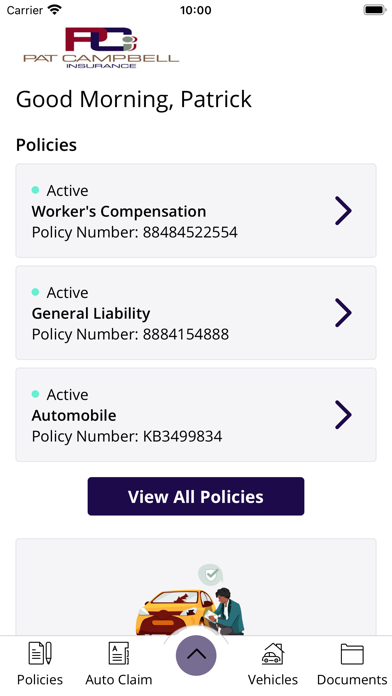Tap the Wi-Fi status icon
The image size is (392, 696).
55,10
